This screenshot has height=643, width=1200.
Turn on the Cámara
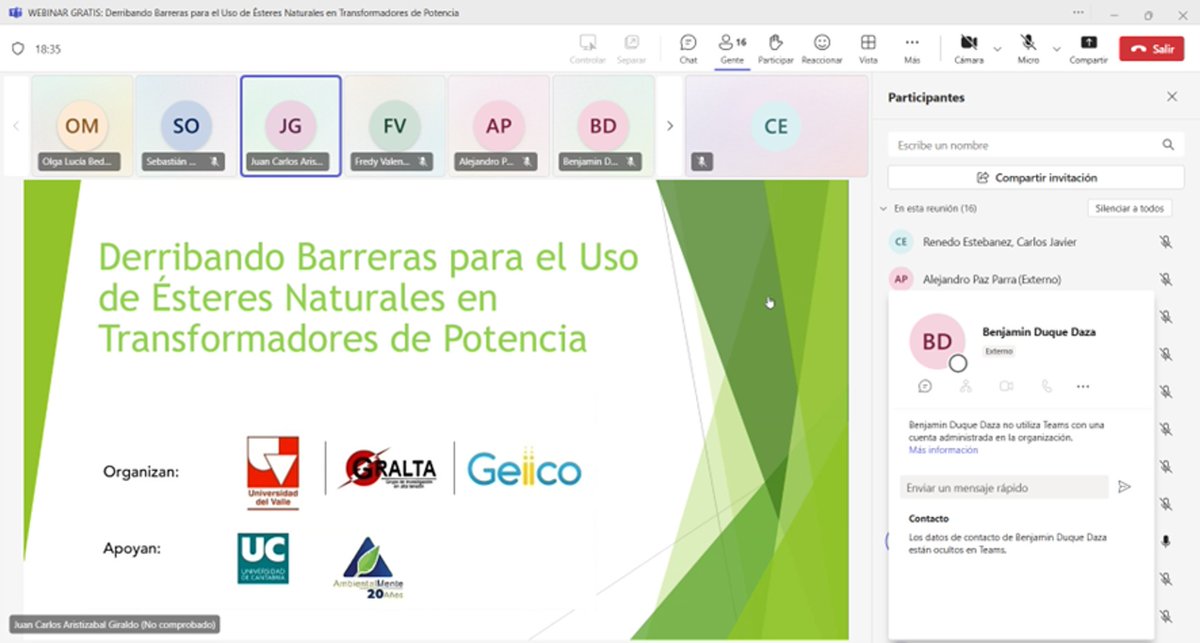[x=968, y=48]
